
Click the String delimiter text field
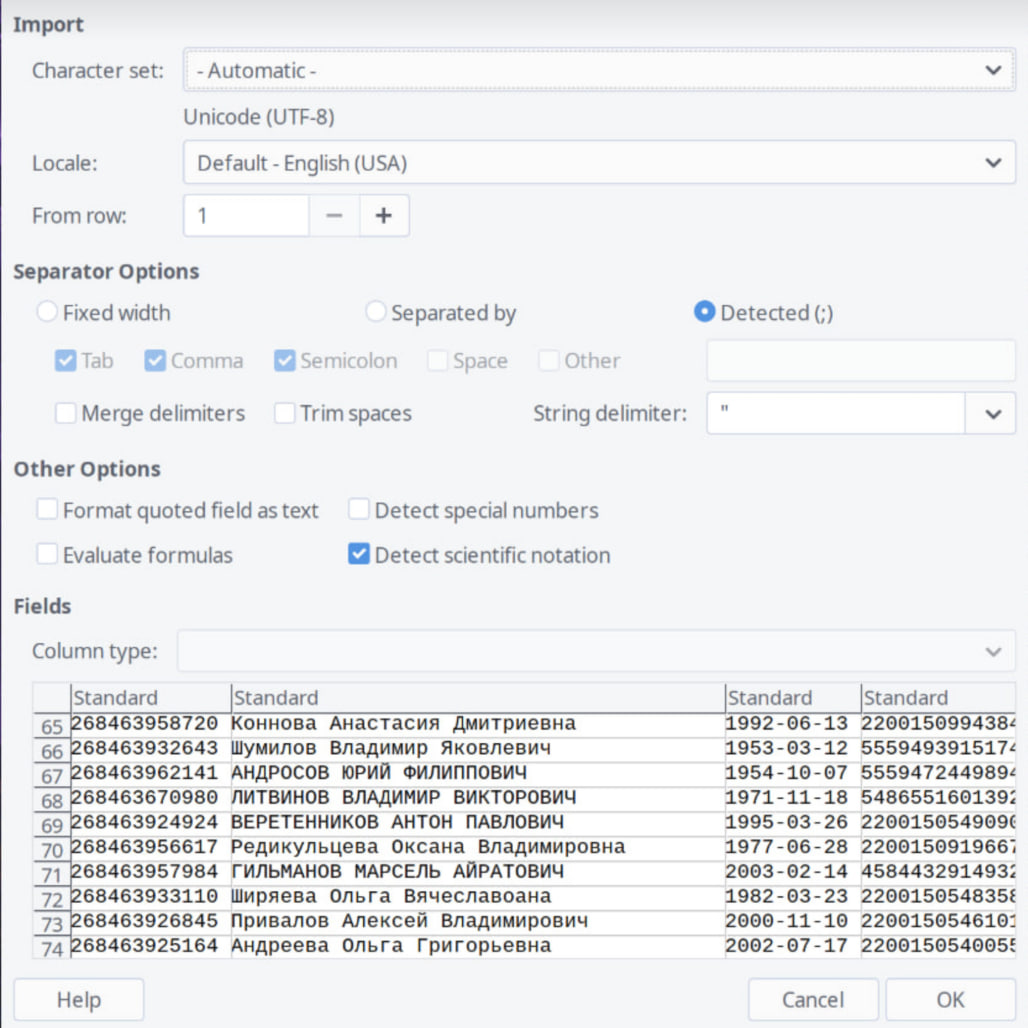(x=835, y=413)
